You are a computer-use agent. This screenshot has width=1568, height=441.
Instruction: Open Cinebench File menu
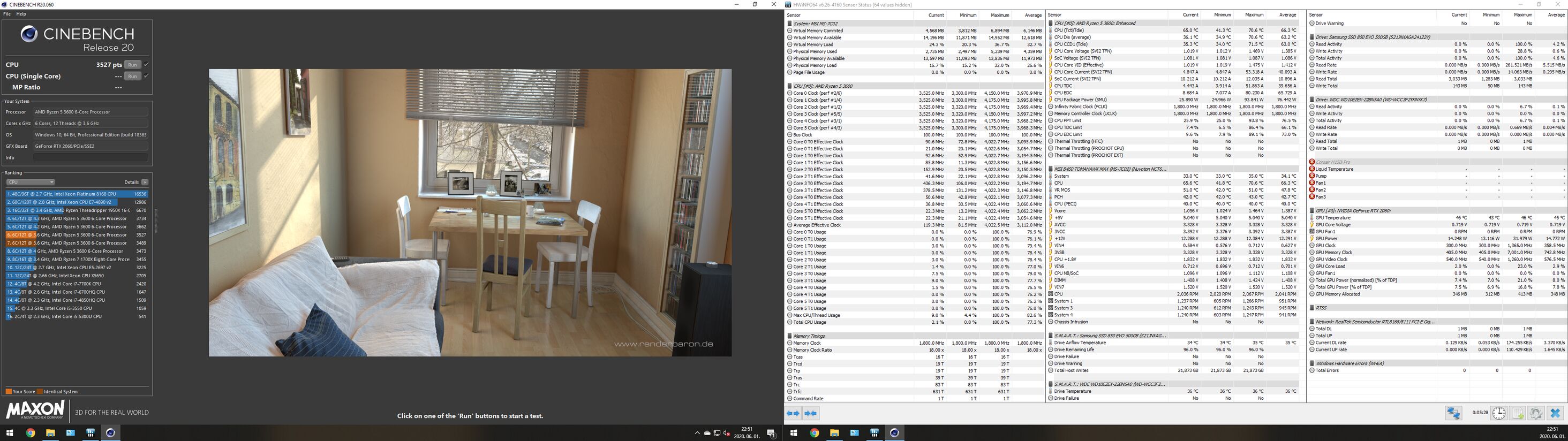click(7, 13)
